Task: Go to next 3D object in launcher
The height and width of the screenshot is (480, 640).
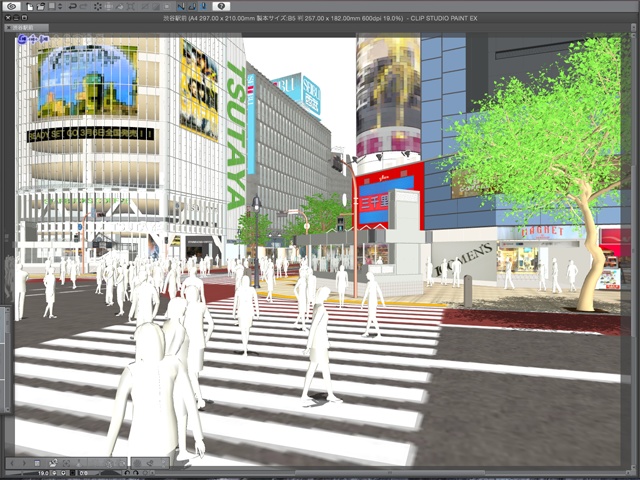Action: [x=24, y=463]
